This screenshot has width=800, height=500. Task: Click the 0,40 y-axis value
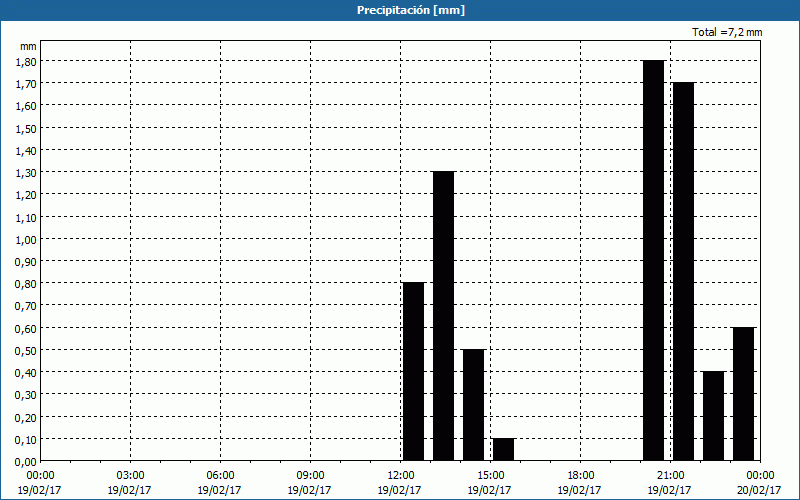(26, 373)
